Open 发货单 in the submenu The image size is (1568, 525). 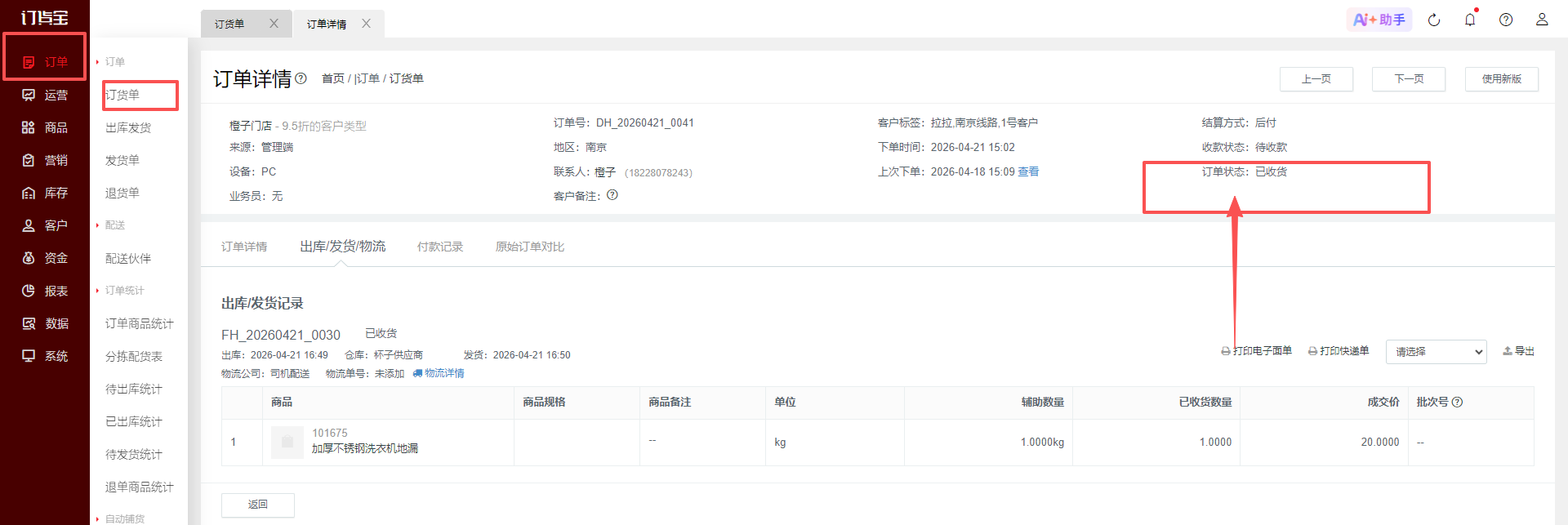pyautogui.click(x=122, y=160)
